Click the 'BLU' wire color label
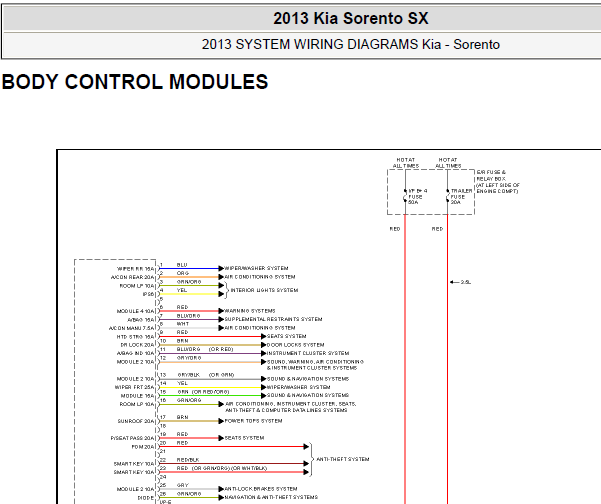601x504 pixels. point(182,265)
